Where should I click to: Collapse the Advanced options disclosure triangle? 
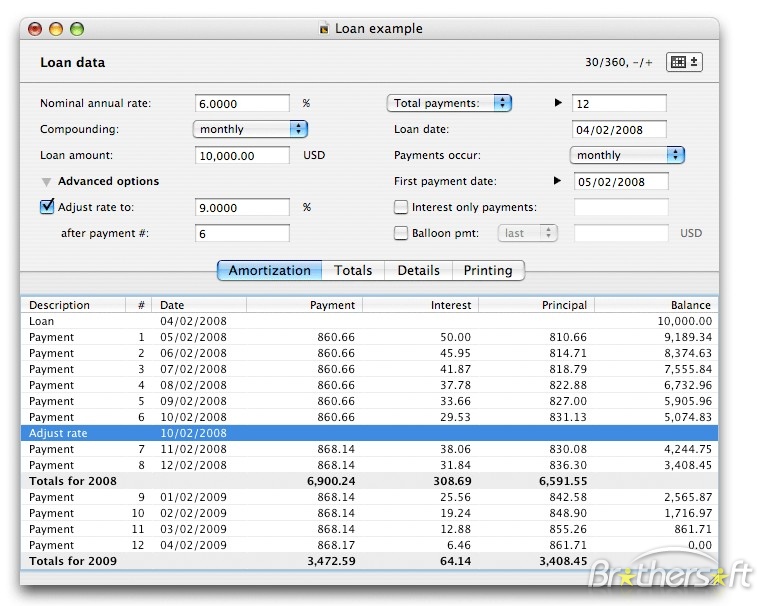[46, 182]
